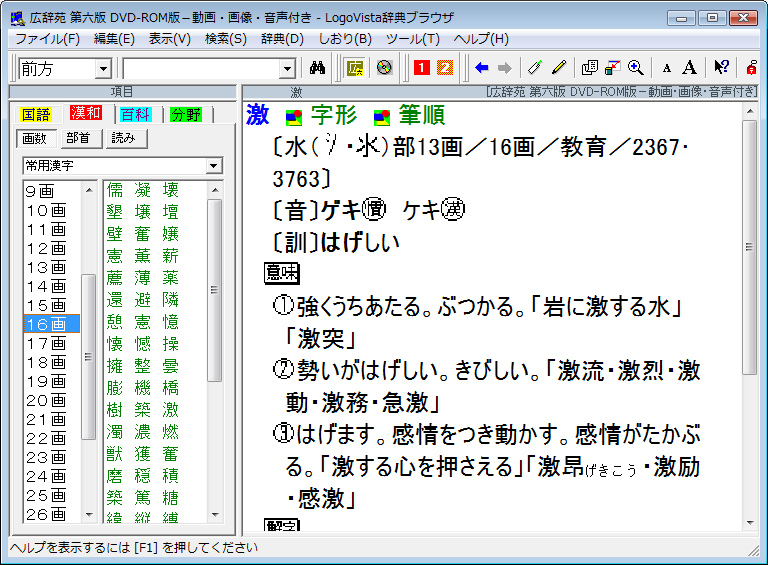Open the ツール(T) menu
The height and width of the screenshot is (565, 768).
pos(413,39)
